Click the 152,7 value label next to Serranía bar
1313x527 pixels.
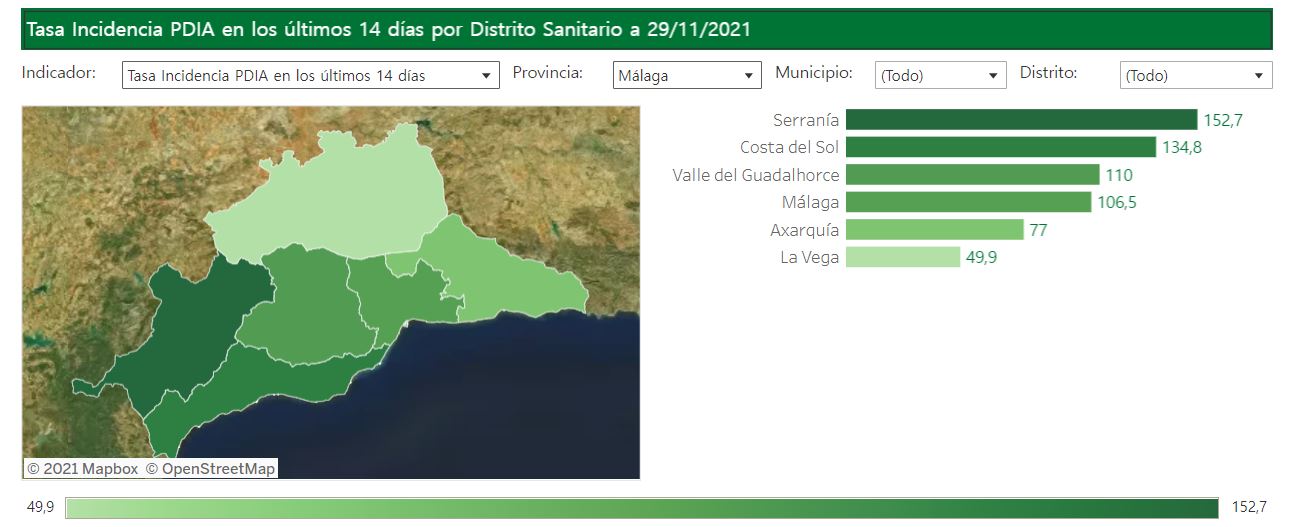click(1223, 120)
